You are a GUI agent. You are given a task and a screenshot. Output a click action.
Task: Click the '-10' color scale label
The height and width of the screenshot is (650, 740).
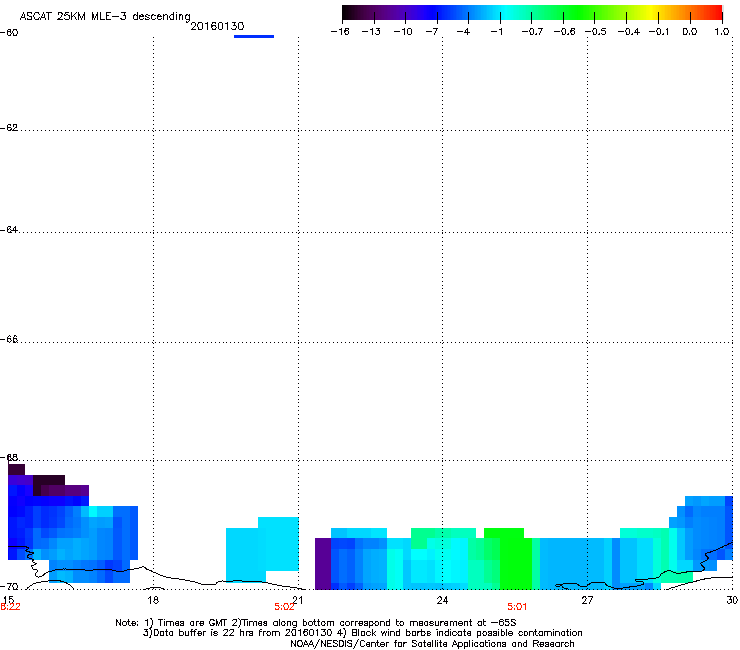pos(403,32)
